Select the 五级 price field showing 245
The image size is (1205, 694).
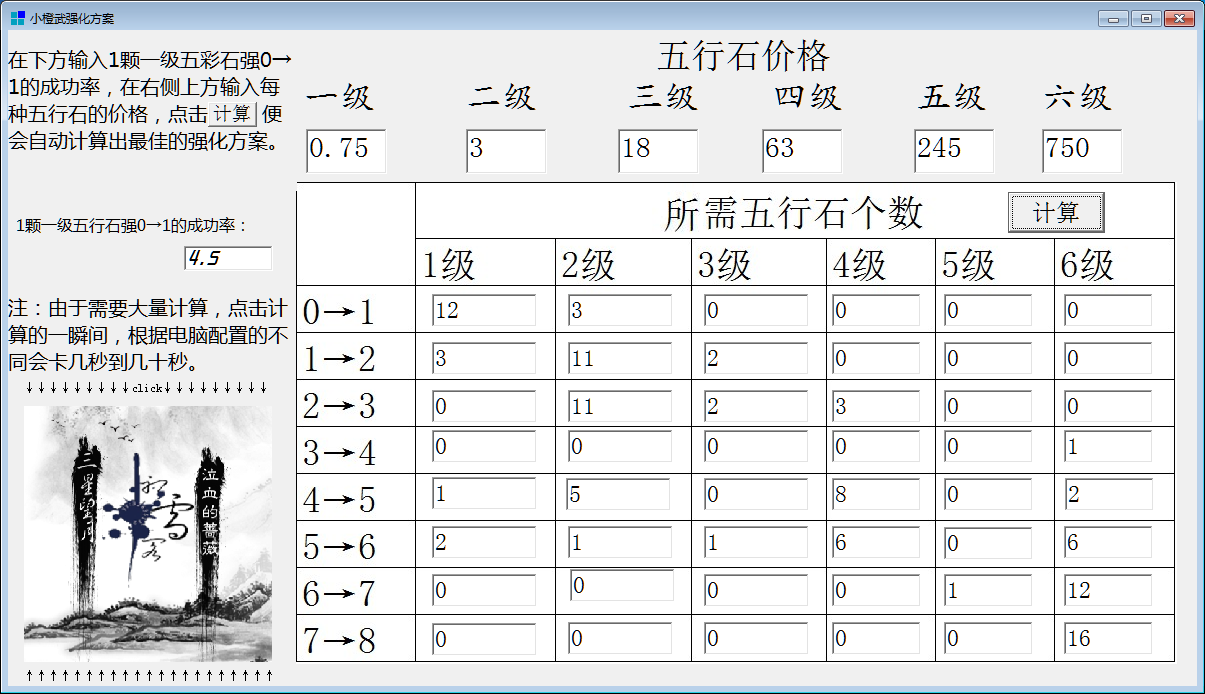point(953,152)
